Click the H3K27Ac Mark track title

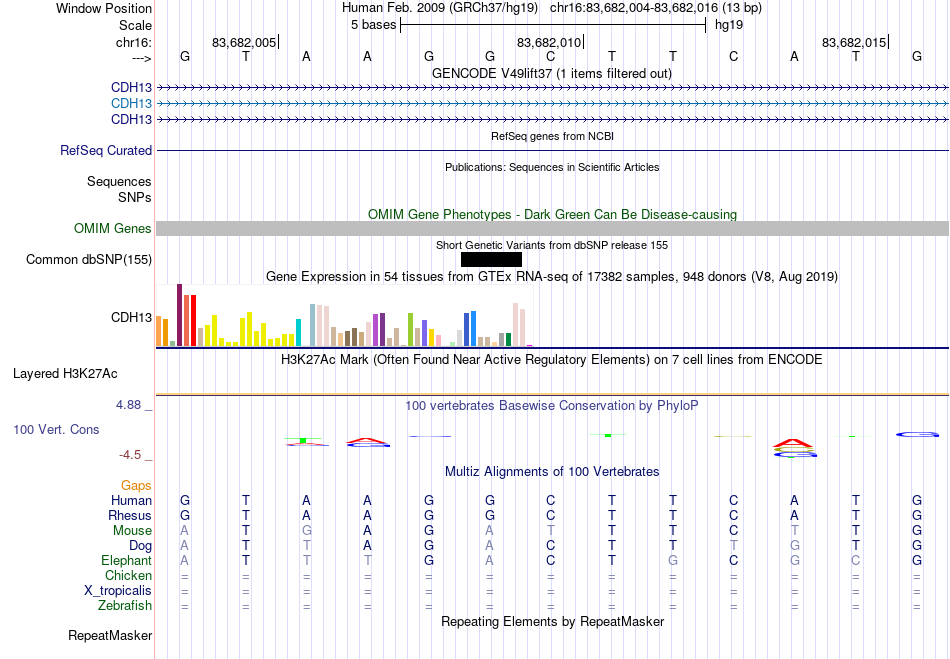(552, 360)
